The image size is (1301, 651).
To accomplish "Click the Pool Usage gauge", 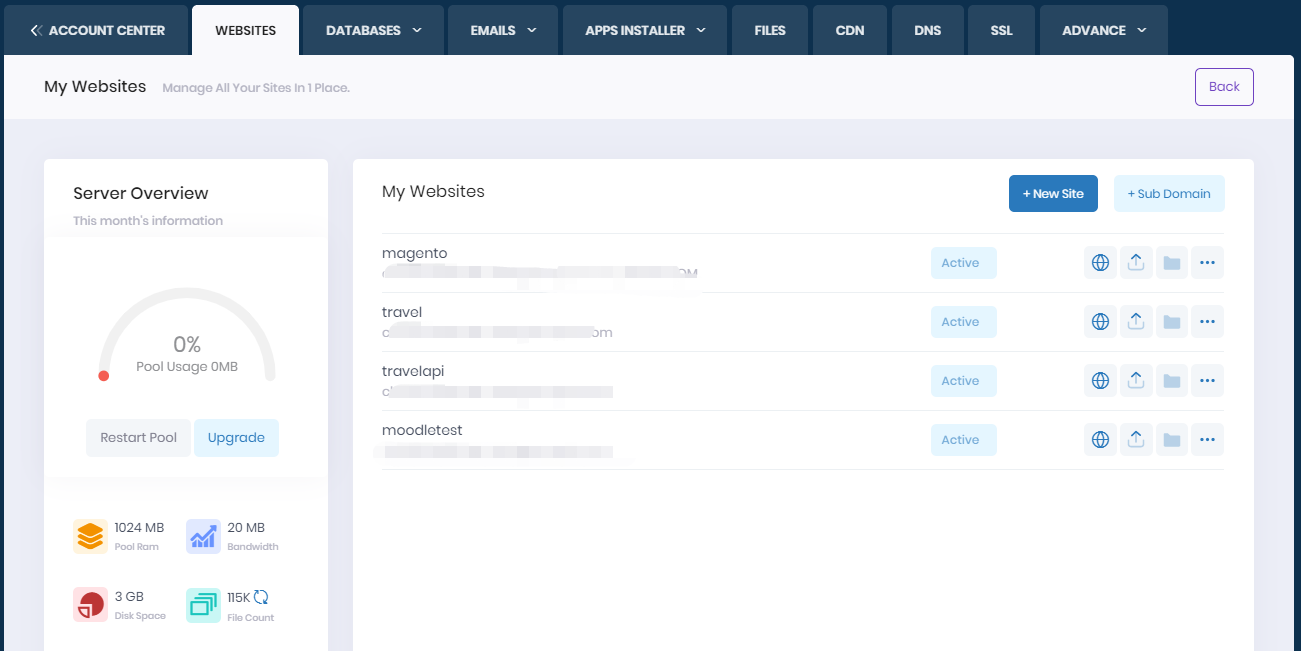I will (x=186, y=345).
